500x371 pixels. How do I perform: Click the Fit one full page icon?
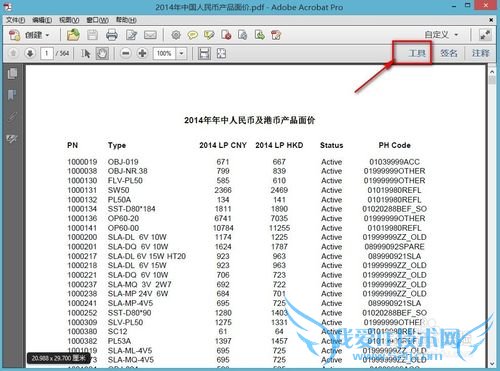(x=221, y=53)
